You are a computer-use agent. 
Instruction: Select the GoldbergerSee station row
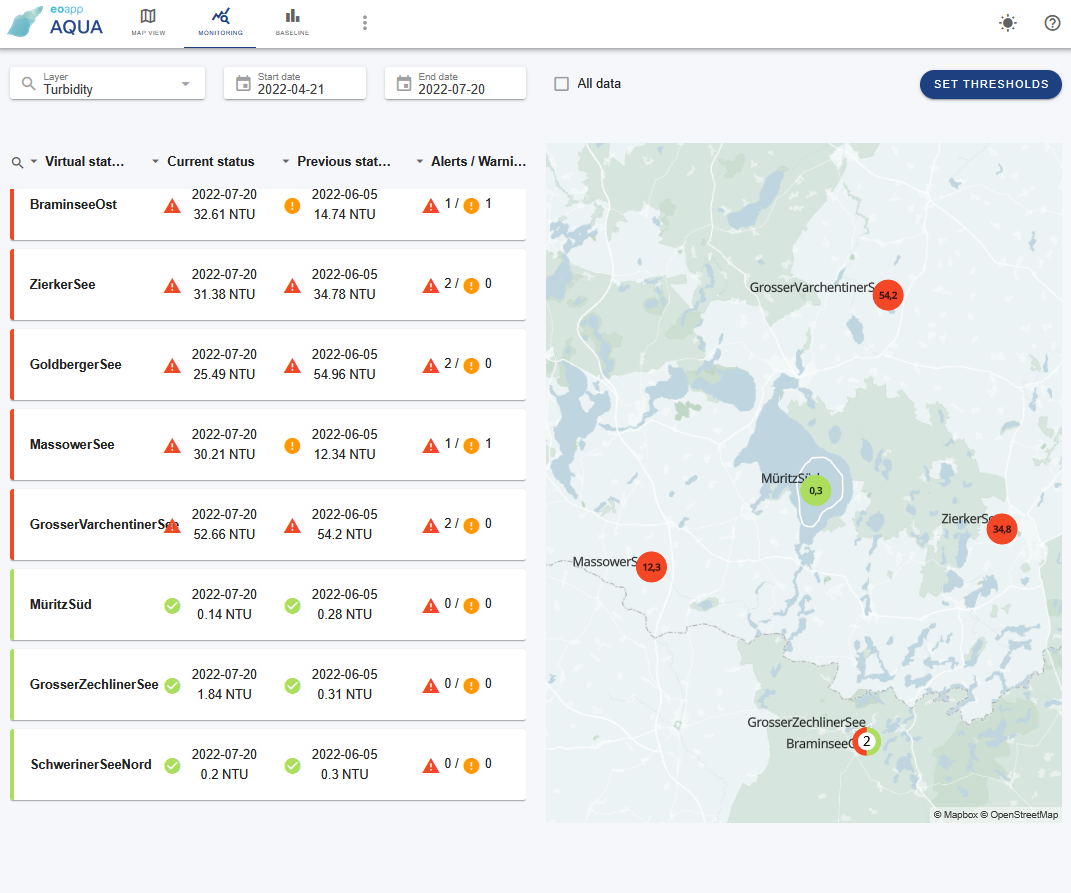click(x=268, y=364)
